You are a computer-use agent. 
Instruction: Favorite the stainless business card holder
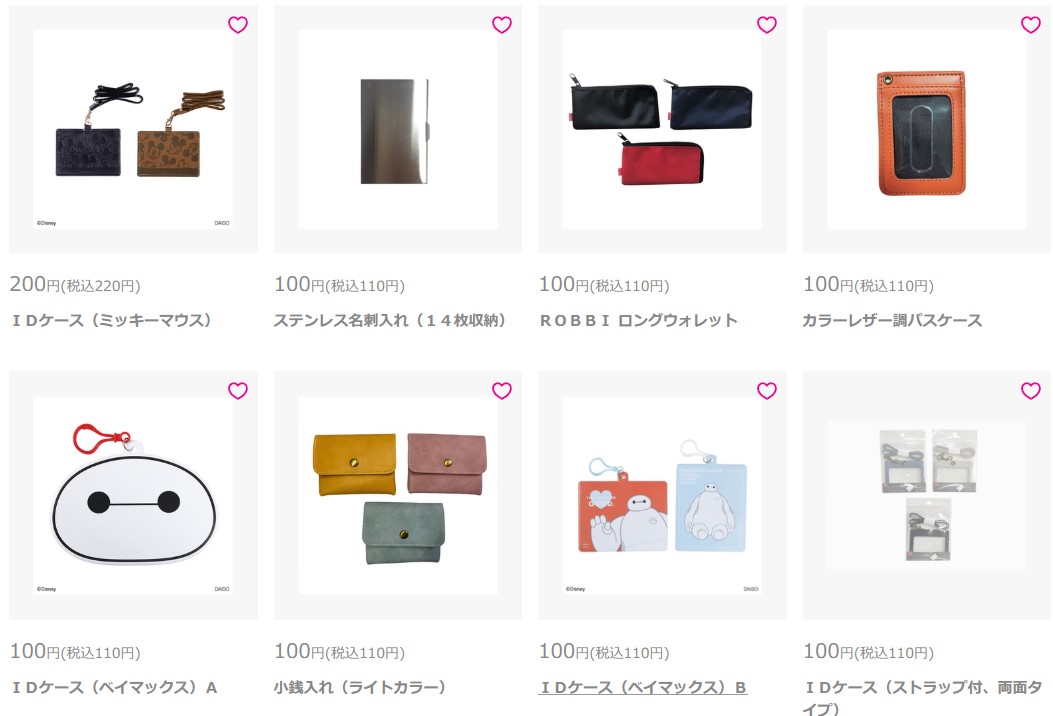(x=502, y=25)
